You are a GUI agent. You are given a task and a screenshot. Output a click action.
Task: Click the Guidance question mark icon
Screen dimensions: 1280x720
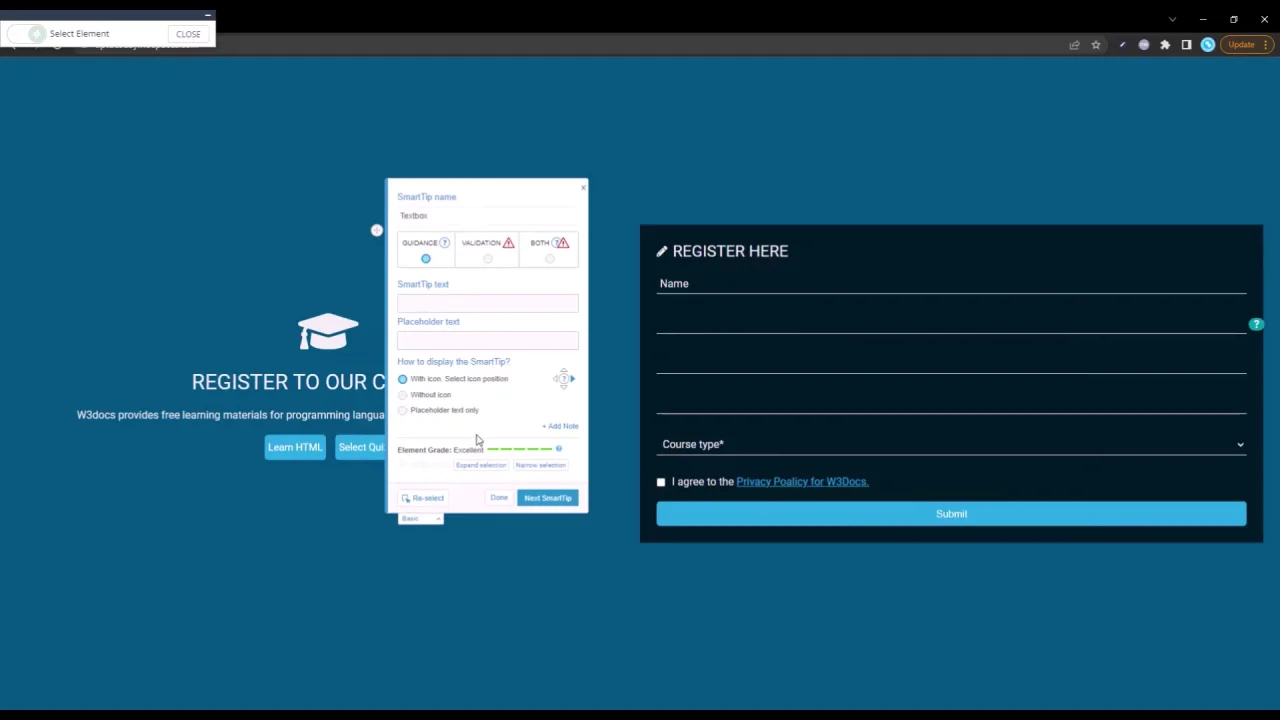click(x=444, y=243)
